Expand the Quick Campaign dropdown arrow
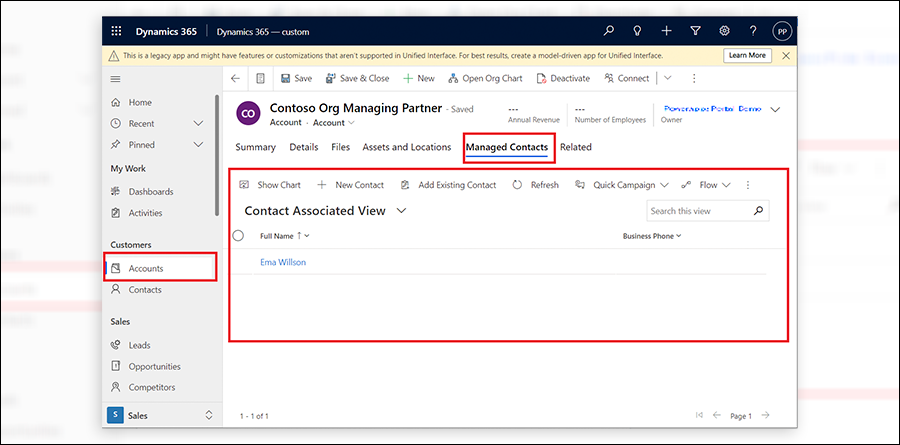Viewport: 900px width, 445px height. 664,185
